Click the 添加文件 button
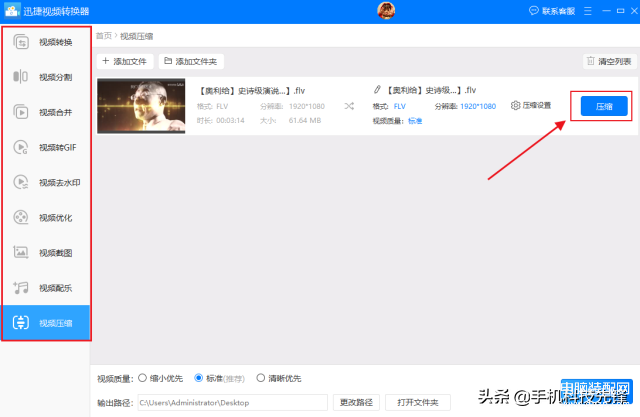Viewport: 640px width, 417px height. click(125, 61)
